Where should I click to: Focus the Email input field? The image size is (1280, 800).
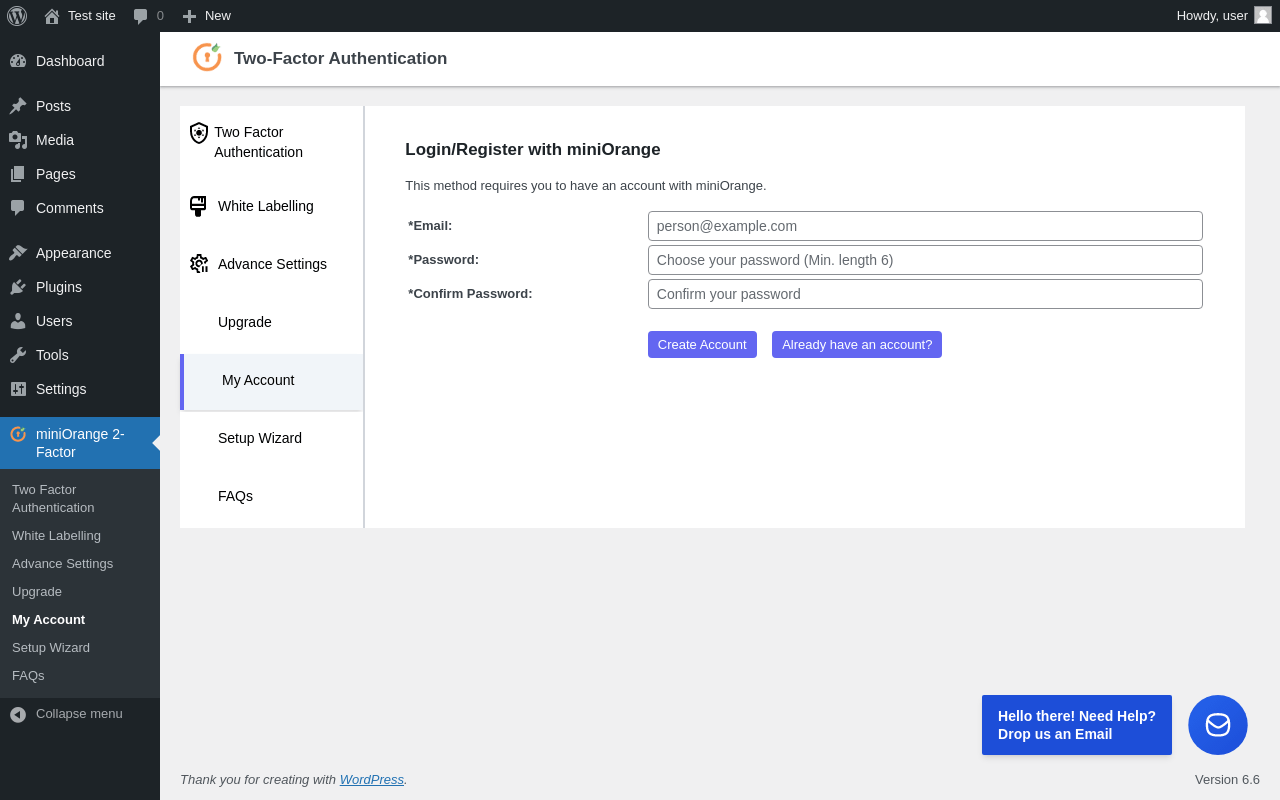tap(924, 226)
